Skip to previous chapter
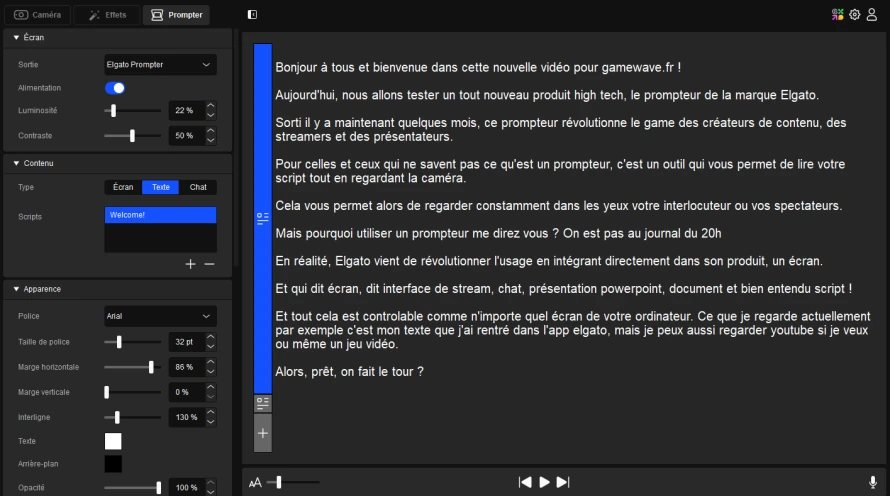The height and width of the screenshot is (496, 890). (525, 482)
